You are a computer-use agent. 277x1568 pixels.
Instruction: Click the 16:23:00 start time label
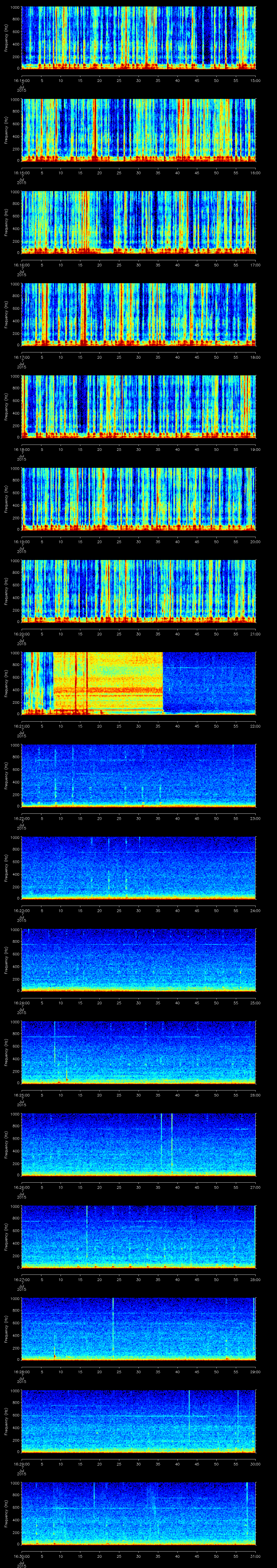point(21,910)
